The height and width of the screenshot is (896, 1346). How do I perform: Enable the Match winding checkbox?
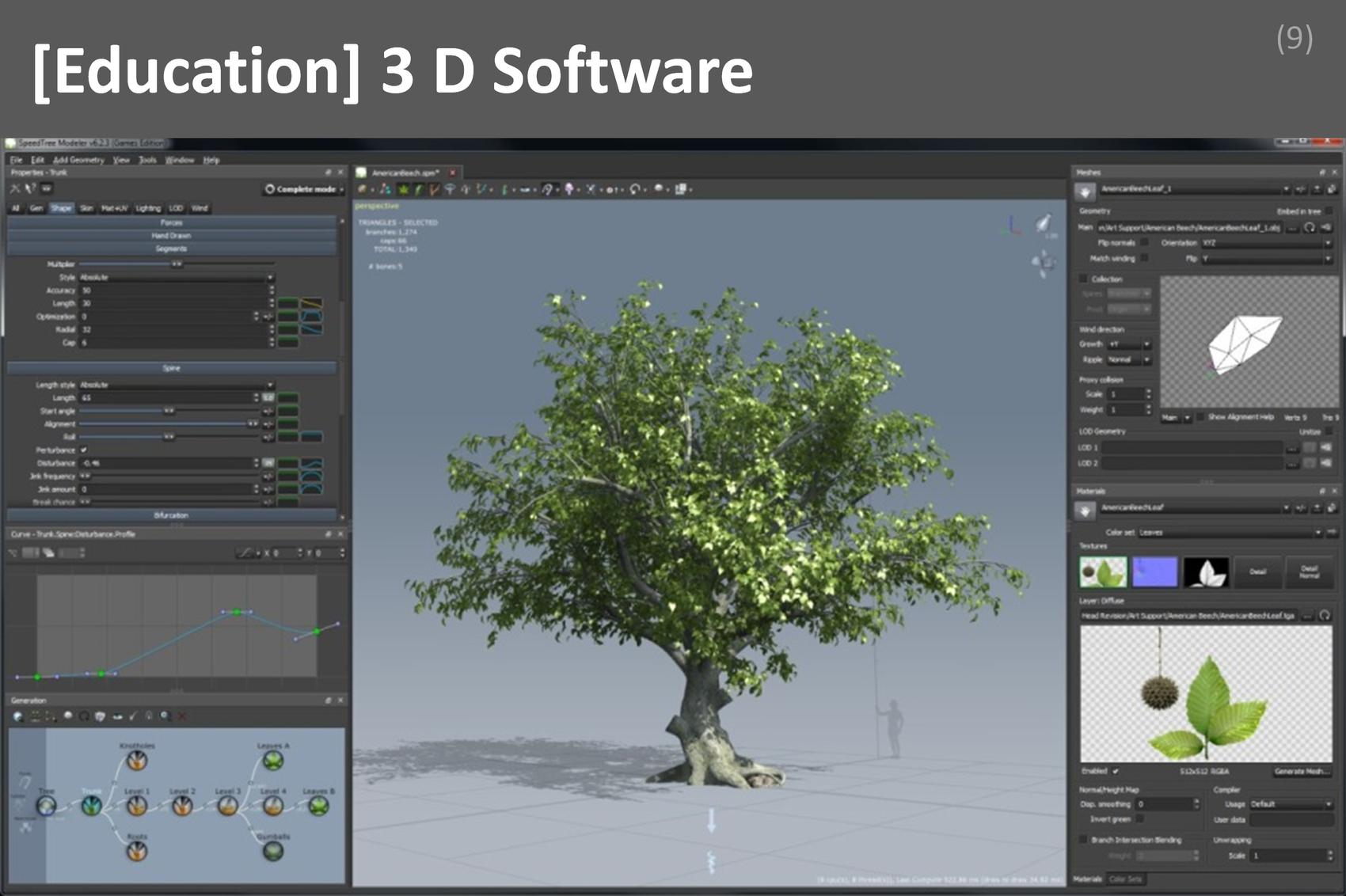point(1144,258)
